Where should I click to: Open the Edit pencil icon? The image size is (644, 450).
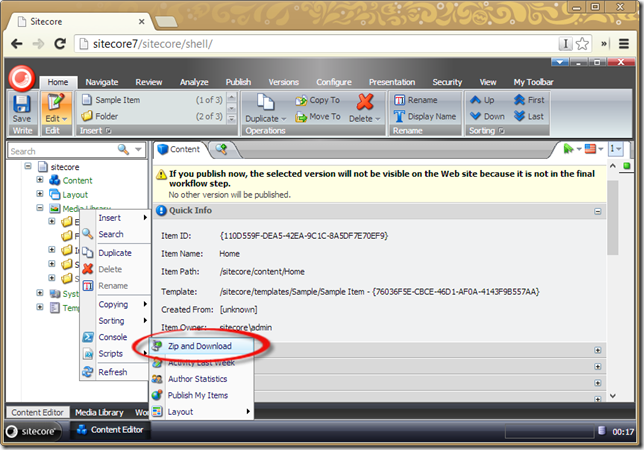click(x=56, y=102)
